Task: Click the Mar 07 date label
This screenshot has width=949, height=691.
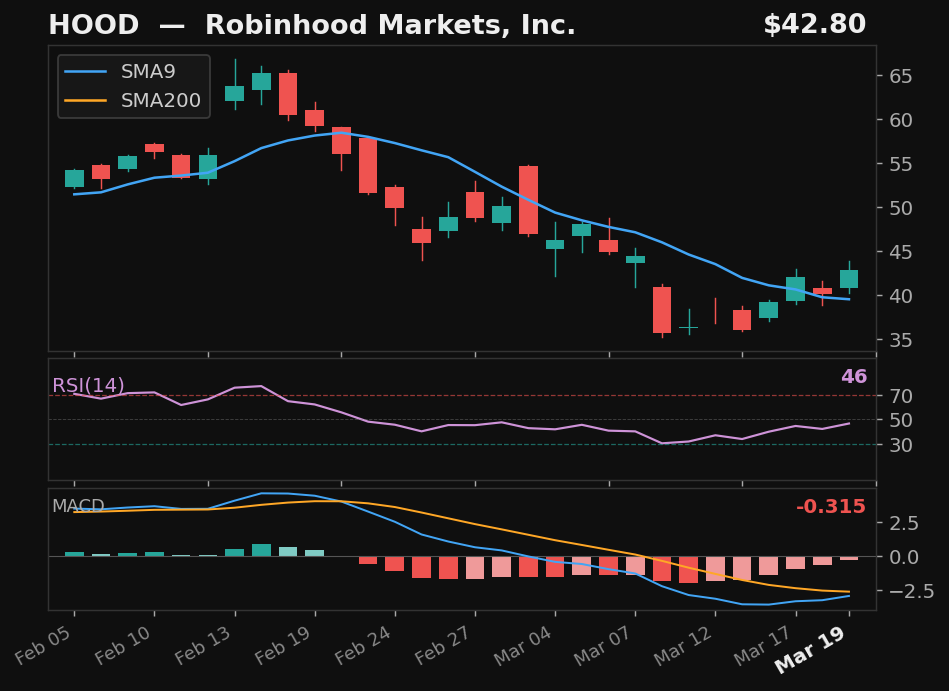Action: pos(604,645)
